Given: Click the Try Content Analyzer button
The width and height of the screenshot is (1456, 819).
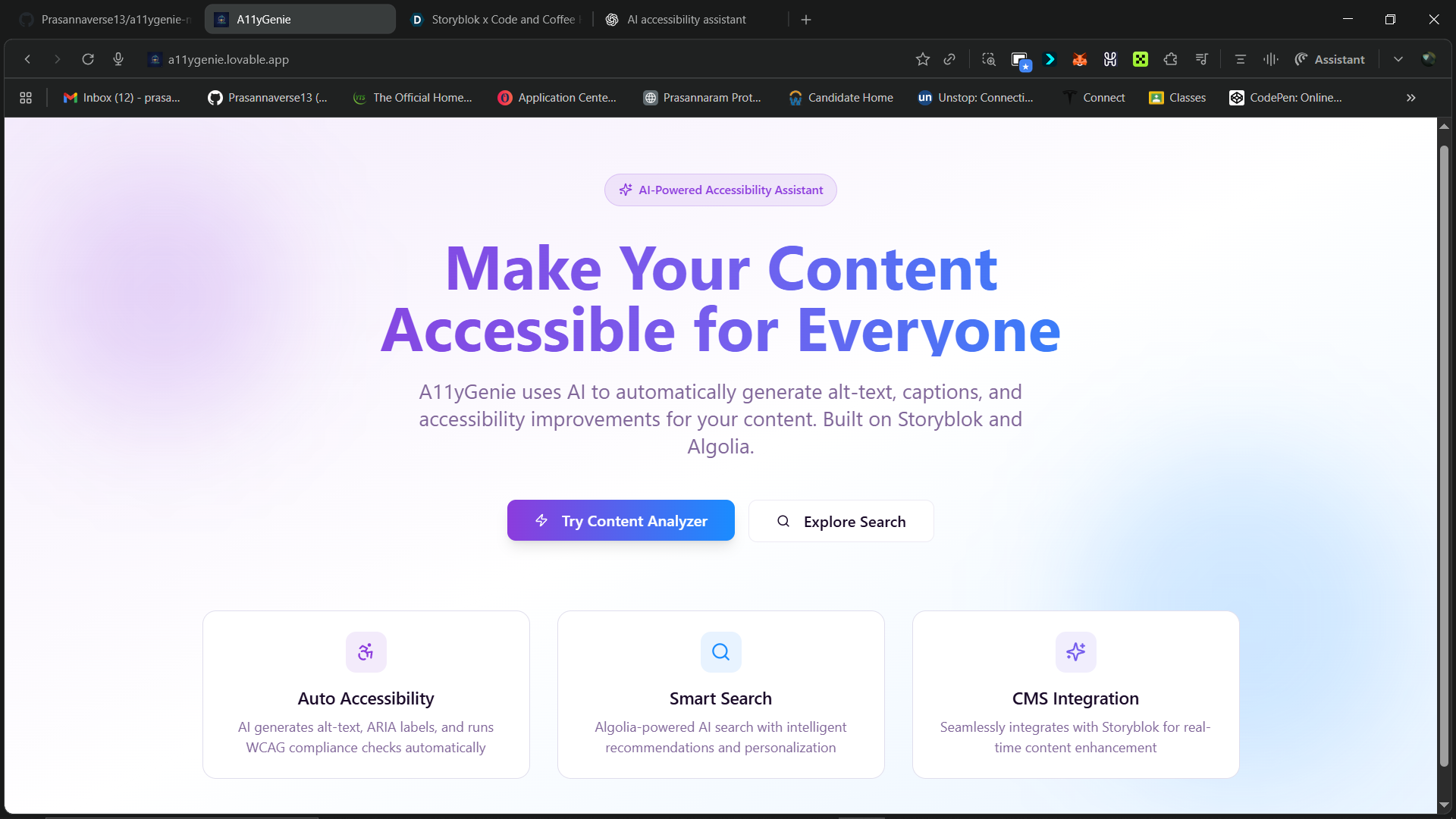Looking at the screenshot, I should click(620, 521).
